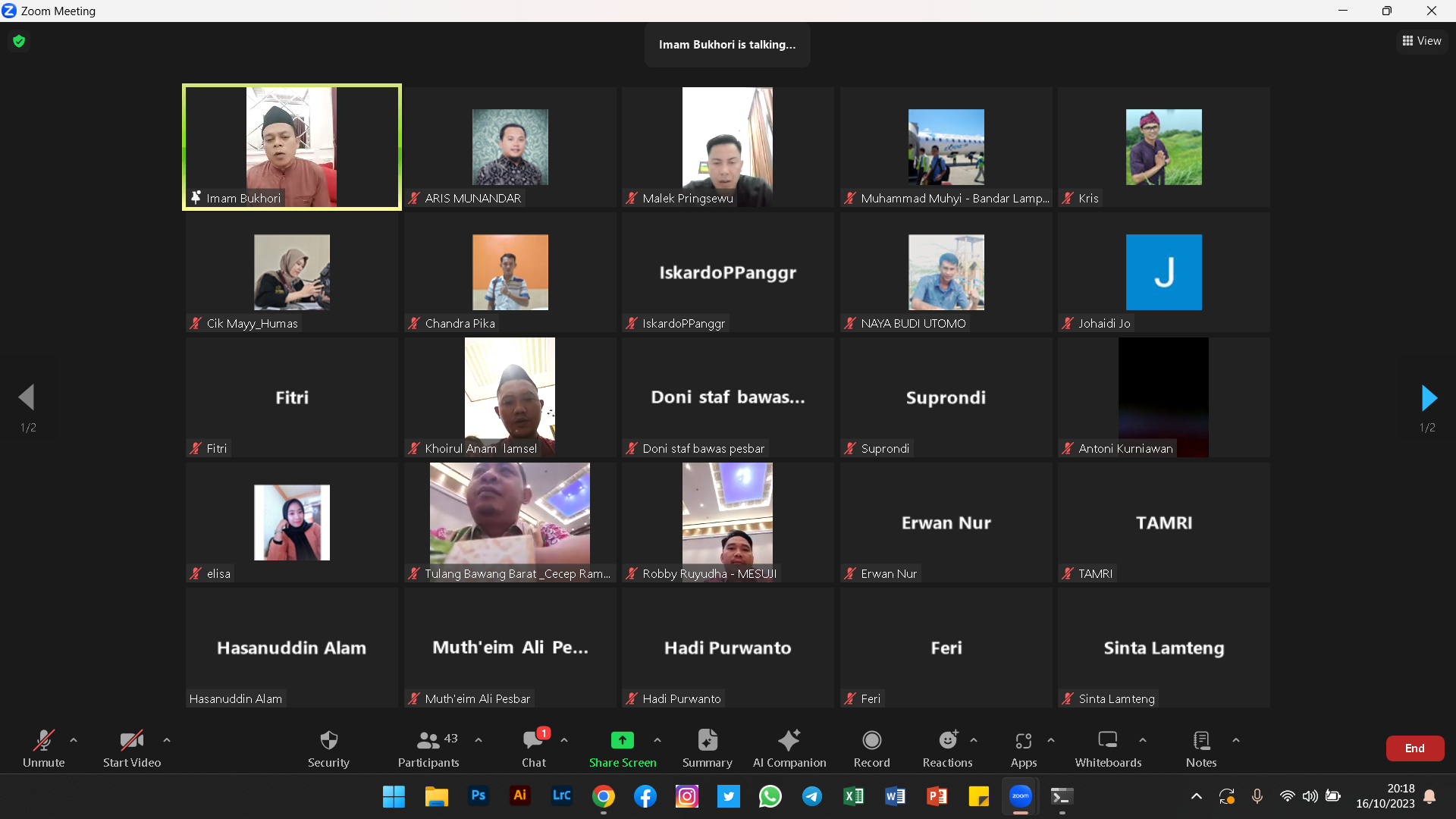Viewport: 1456px width, 819px height.
Task: Select Khoirul Anam lamsel video tile
Action: click(510, 397)
